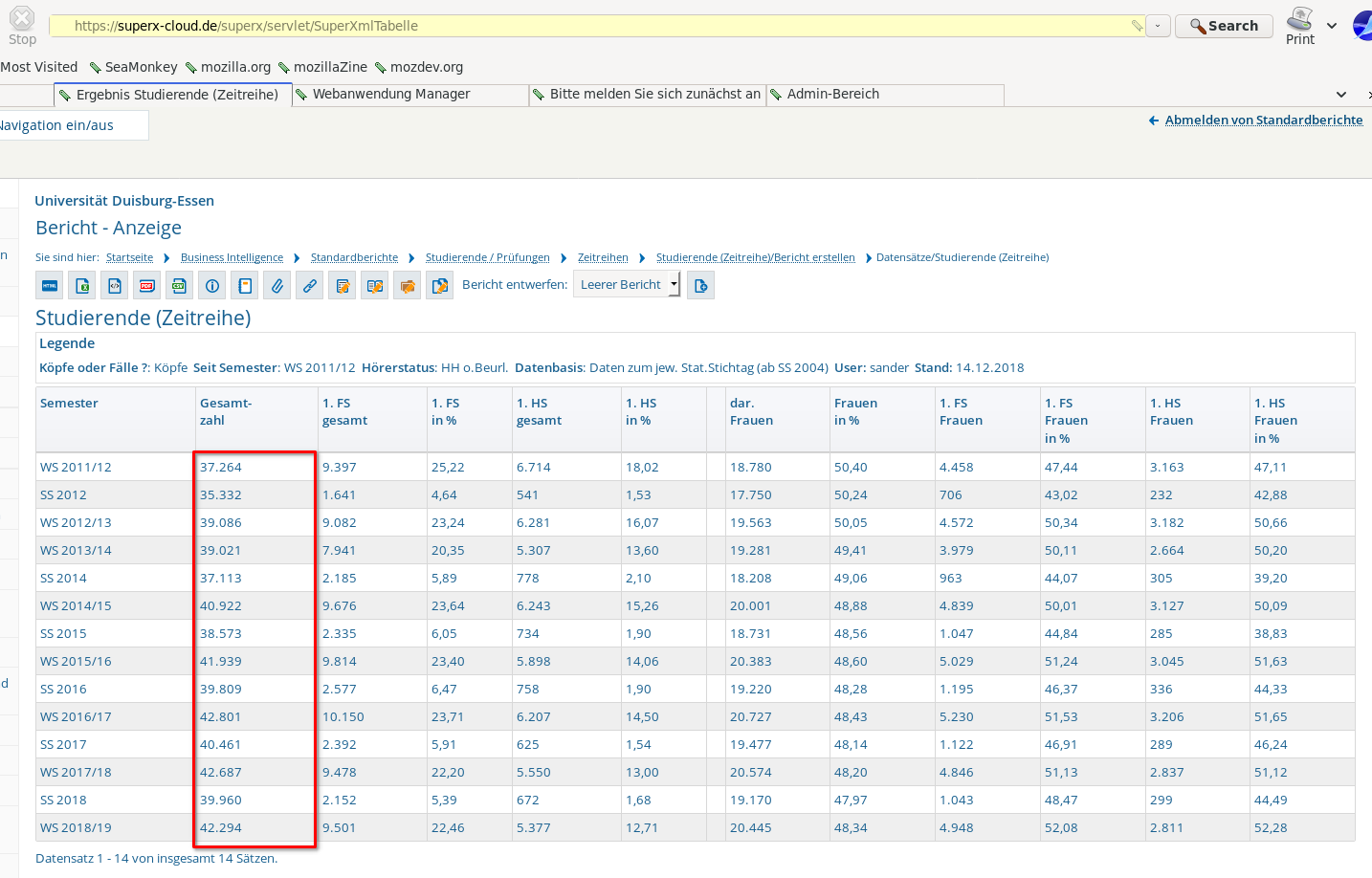Export report as HTML
This screenshot has width=1372, height=878.
pyautogui.click(x=50, y=285)
